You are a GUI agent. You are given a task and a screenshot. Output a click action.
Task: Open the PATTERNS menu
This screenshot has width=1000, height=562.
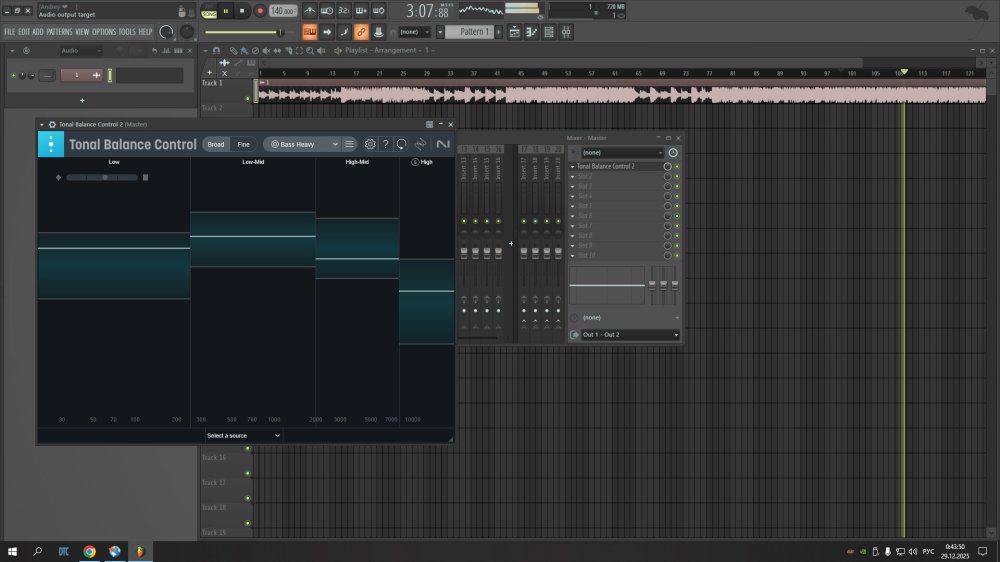point(59,32)
